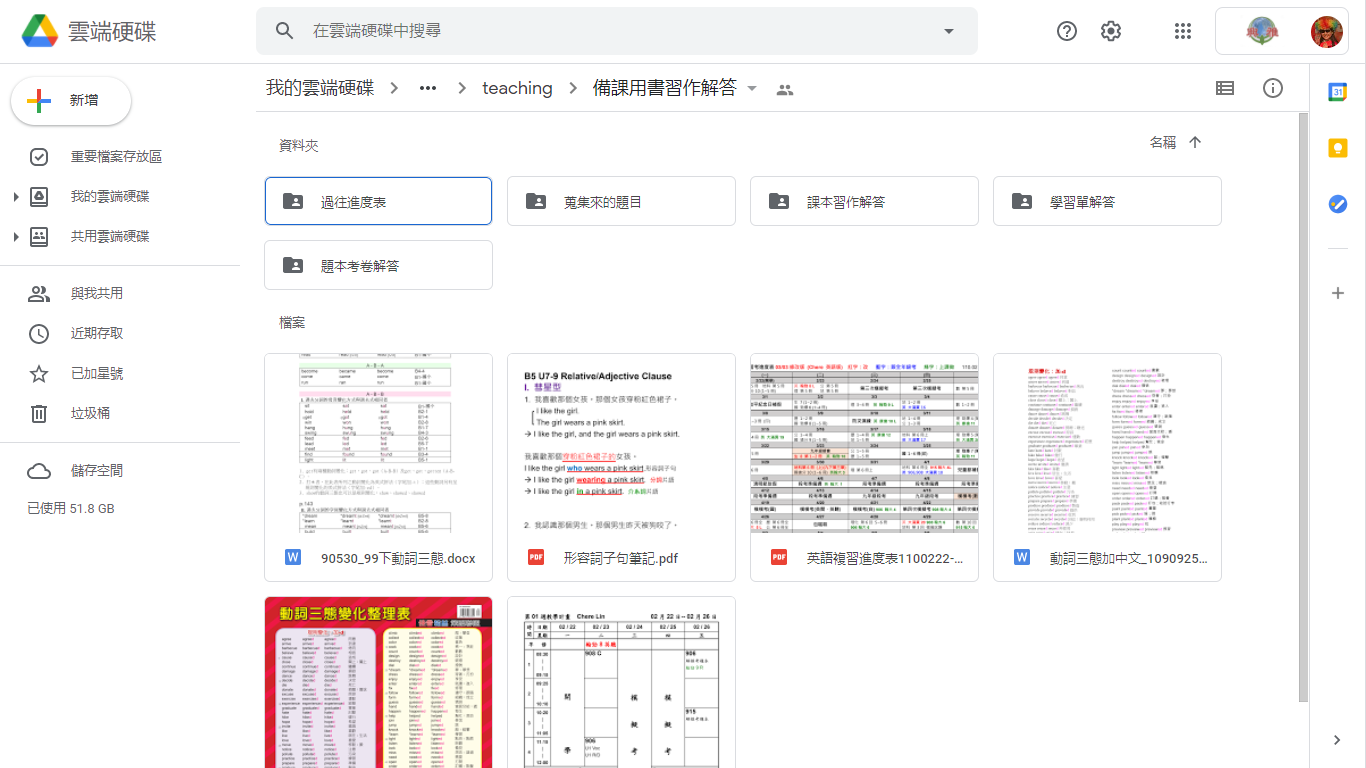The width and height of the screenshot is (1366, 768).
Task: Open search options dropdown arrow
Action: (949, 31)
